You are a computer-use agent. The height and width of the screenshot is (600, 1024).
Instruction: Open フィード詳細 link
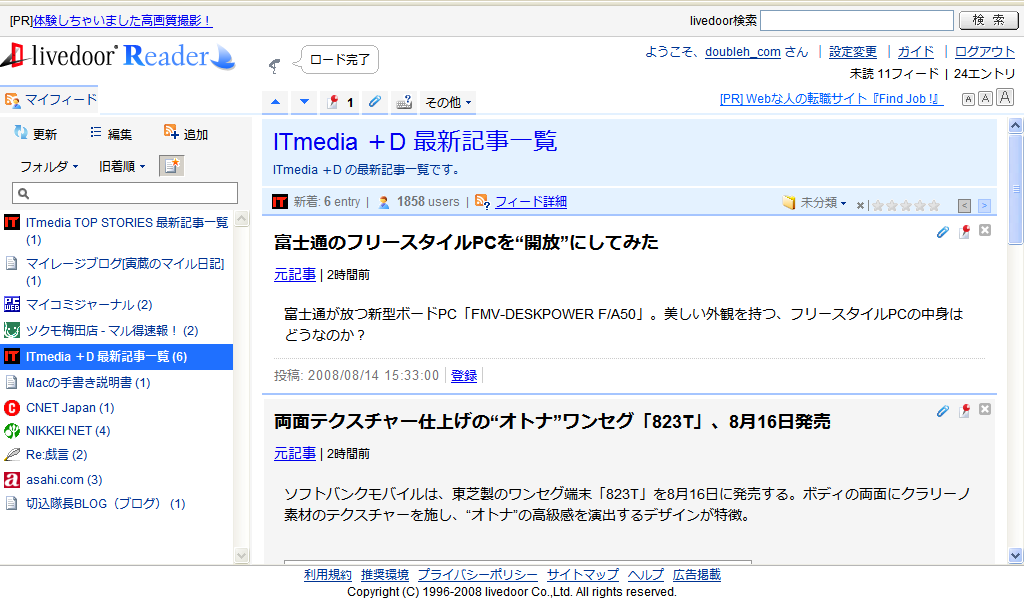(x=530, y=202)
